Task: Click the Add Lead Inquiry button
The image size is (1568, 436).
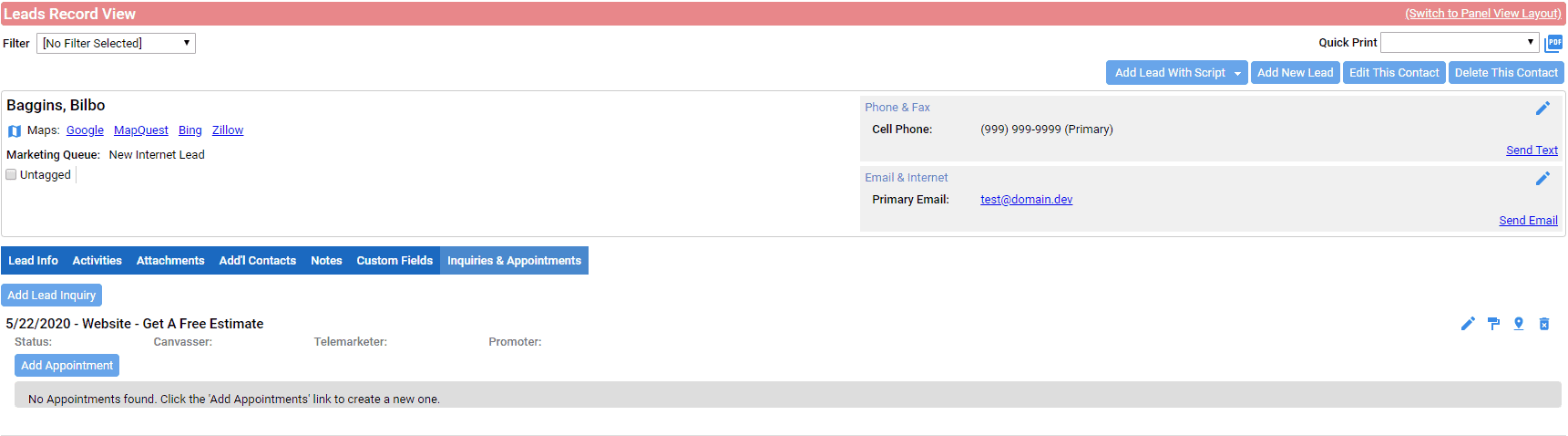Action: coord(52,295)
